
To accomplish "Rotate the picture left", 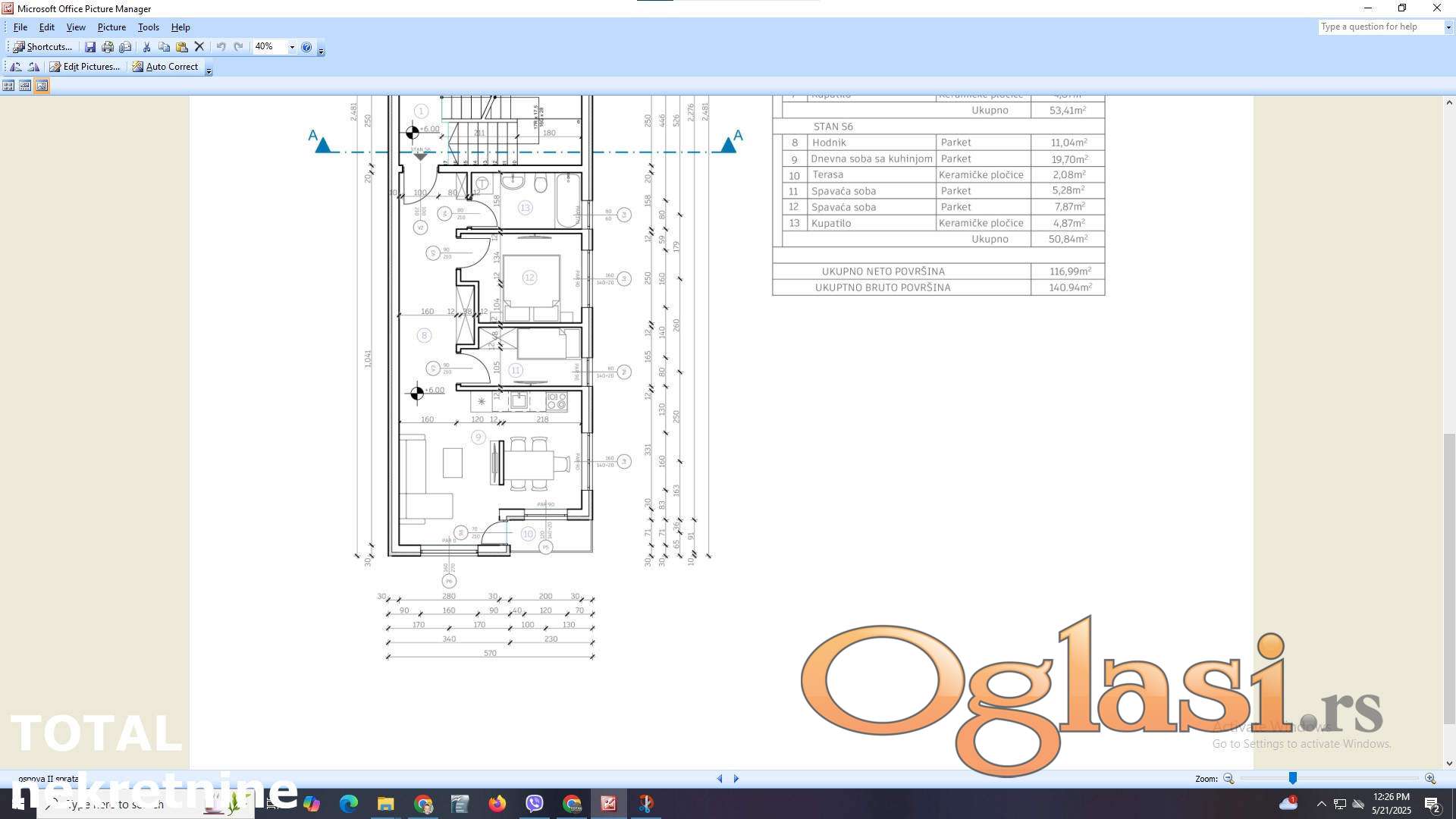I will pyautogui.click(x=15, y=67).
